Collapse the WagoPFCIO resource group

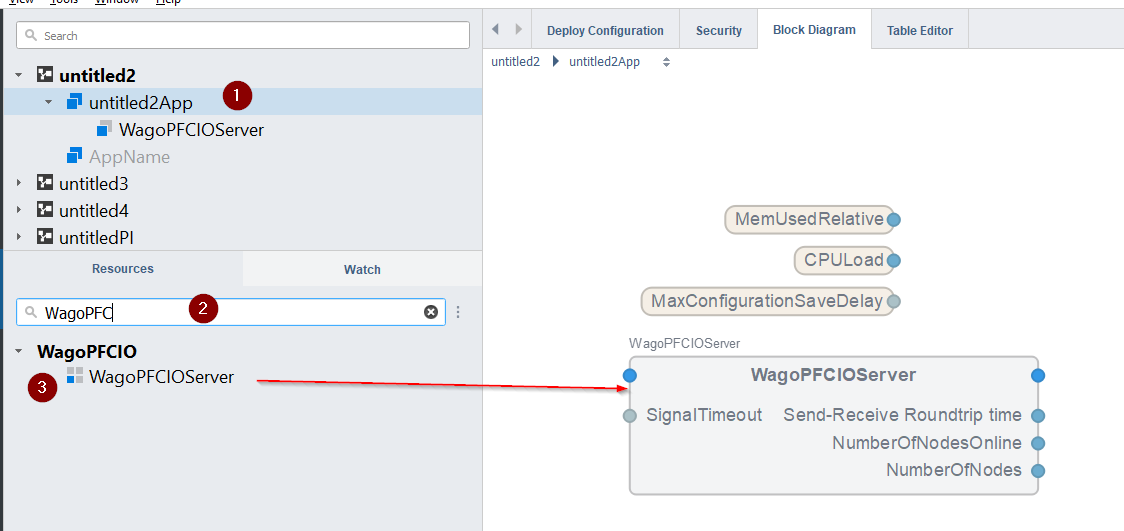[19, 352]
